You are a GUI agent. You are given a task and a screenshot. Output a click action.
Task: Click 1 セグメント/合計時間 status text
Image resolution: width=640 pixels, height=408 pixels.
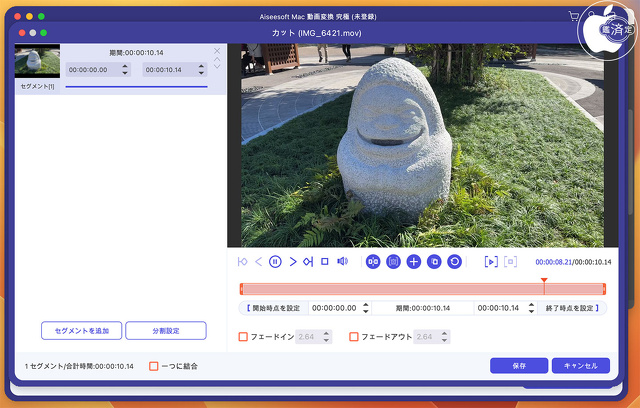click(x=79, y=366)
